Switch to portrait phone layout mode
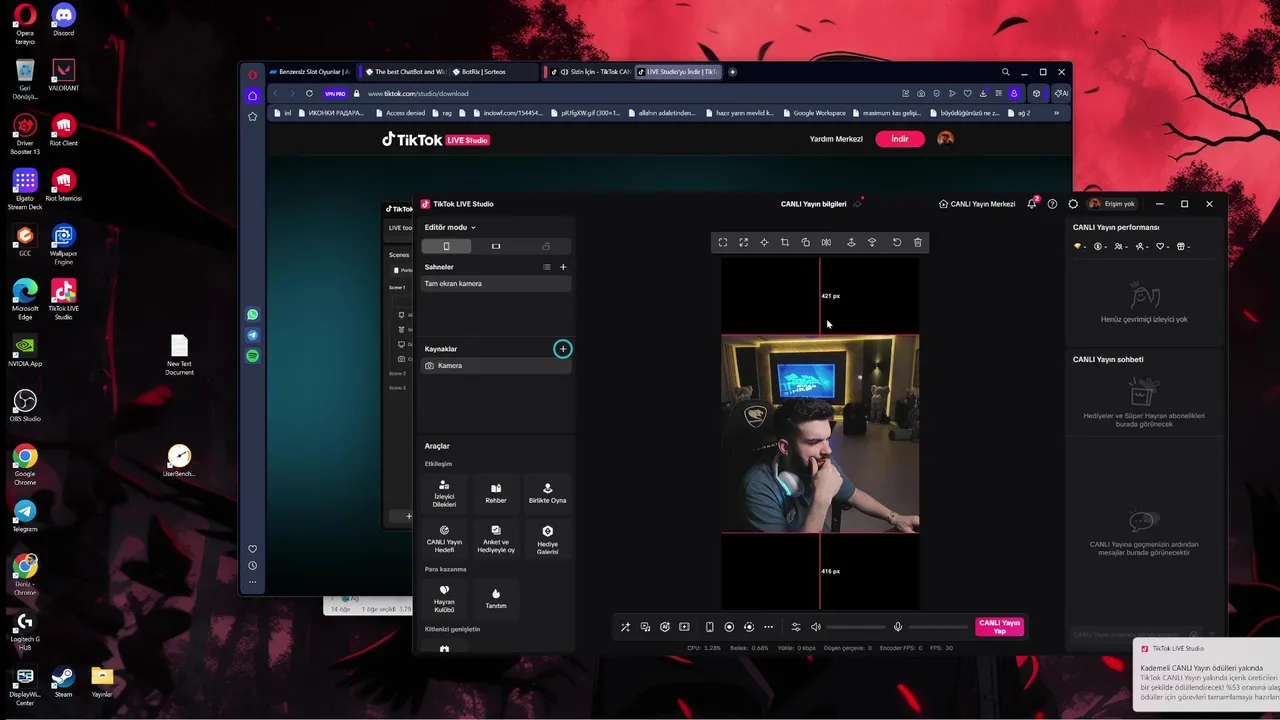The height and width of the screenshot is (720, 1280). (x=446, y=246)
